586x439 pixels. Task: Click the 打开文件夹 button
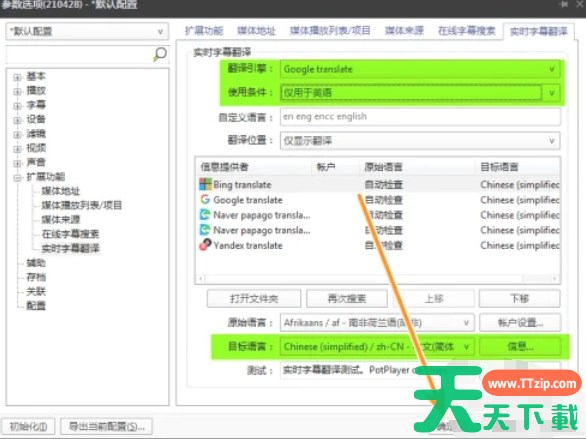pyautogui.click(x=254, y=299)
